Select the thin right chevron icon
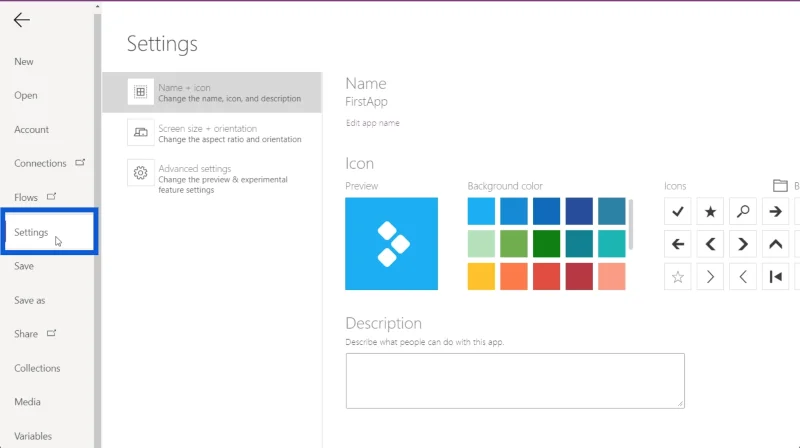 (710, 277)
